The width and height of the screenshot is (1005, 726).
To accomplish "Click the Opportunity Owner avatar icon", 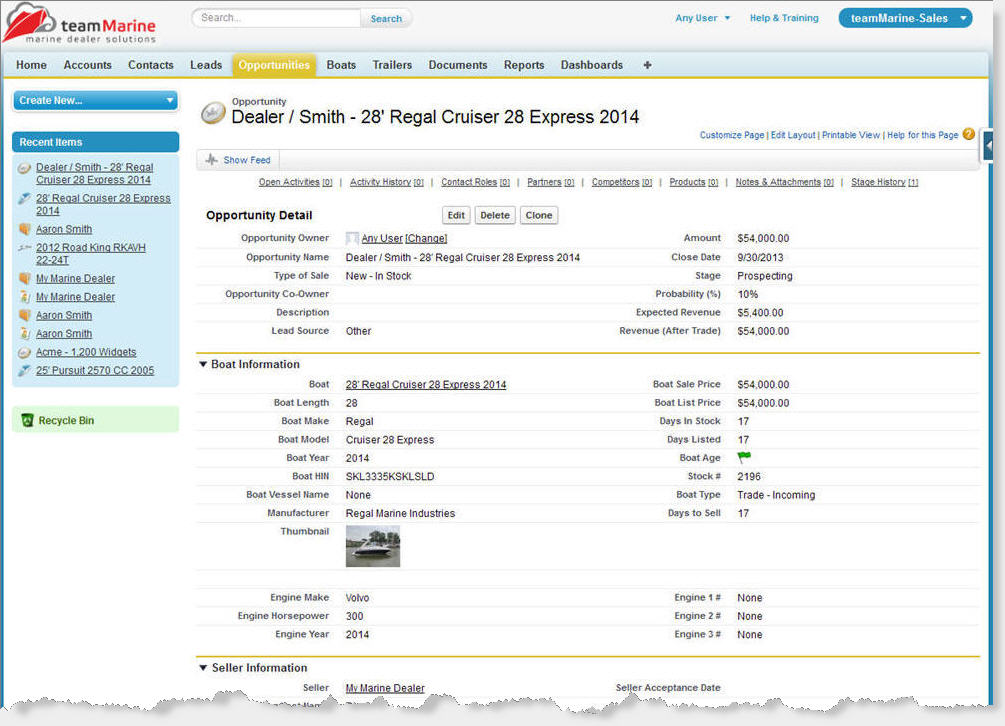I will [x=352, y=239].
